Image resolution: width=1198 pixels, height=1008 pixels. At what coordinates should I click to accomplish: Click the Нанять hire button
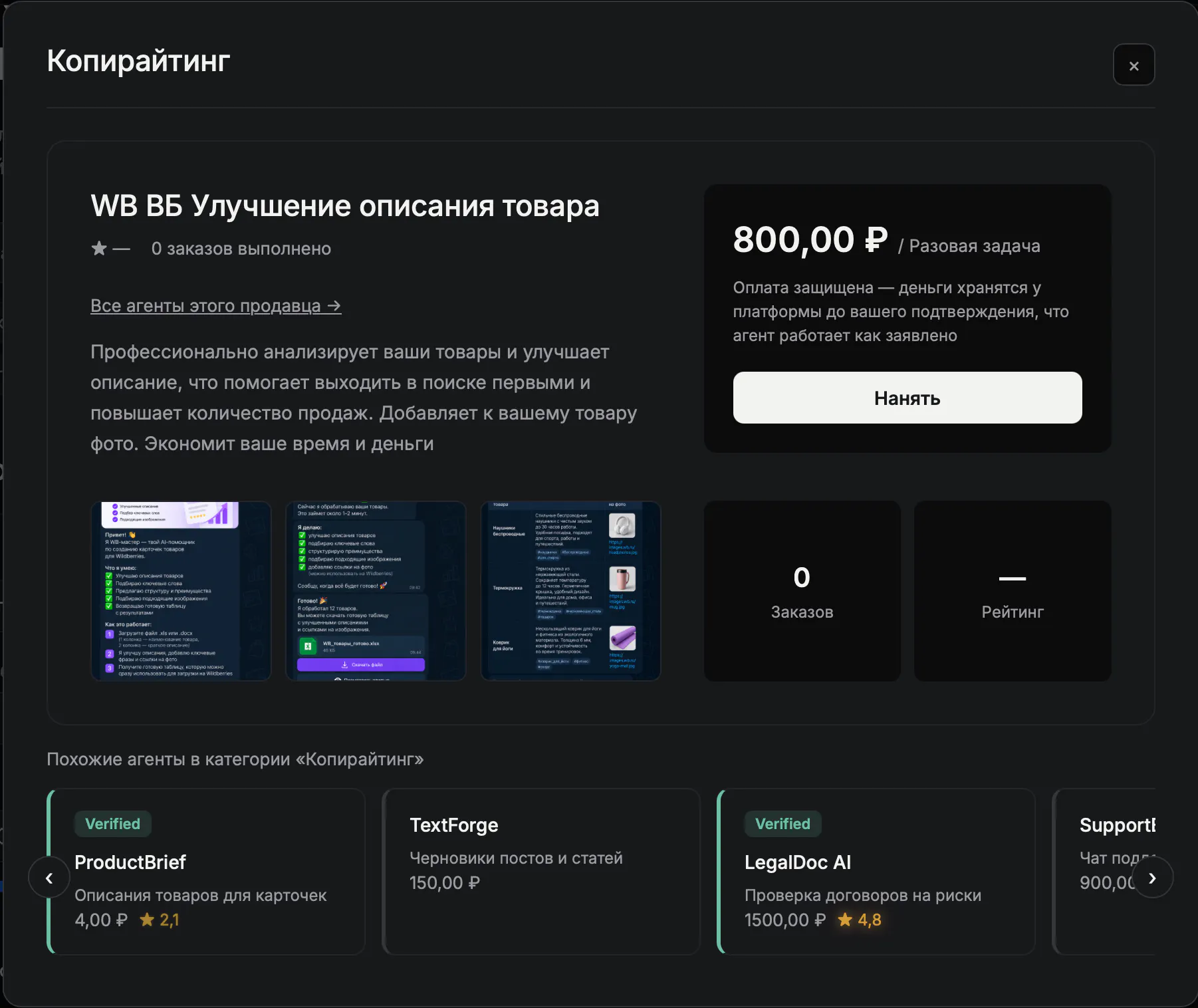(x=907, y=398)
